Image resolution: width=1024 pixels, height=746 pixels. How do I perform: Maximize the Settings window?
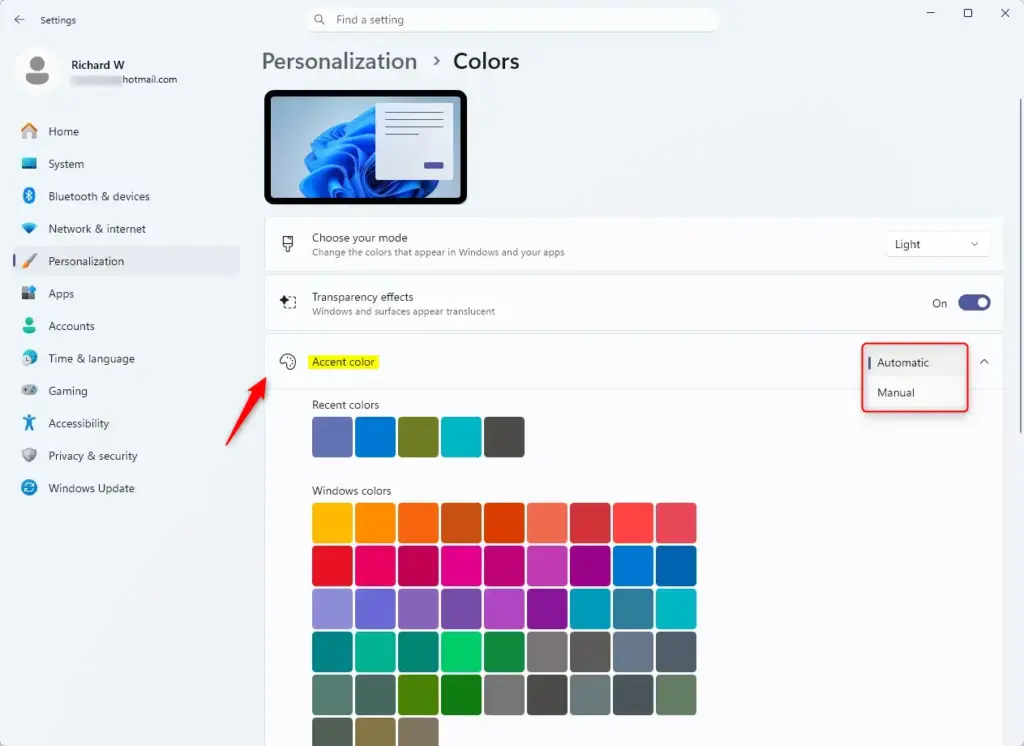968,13
